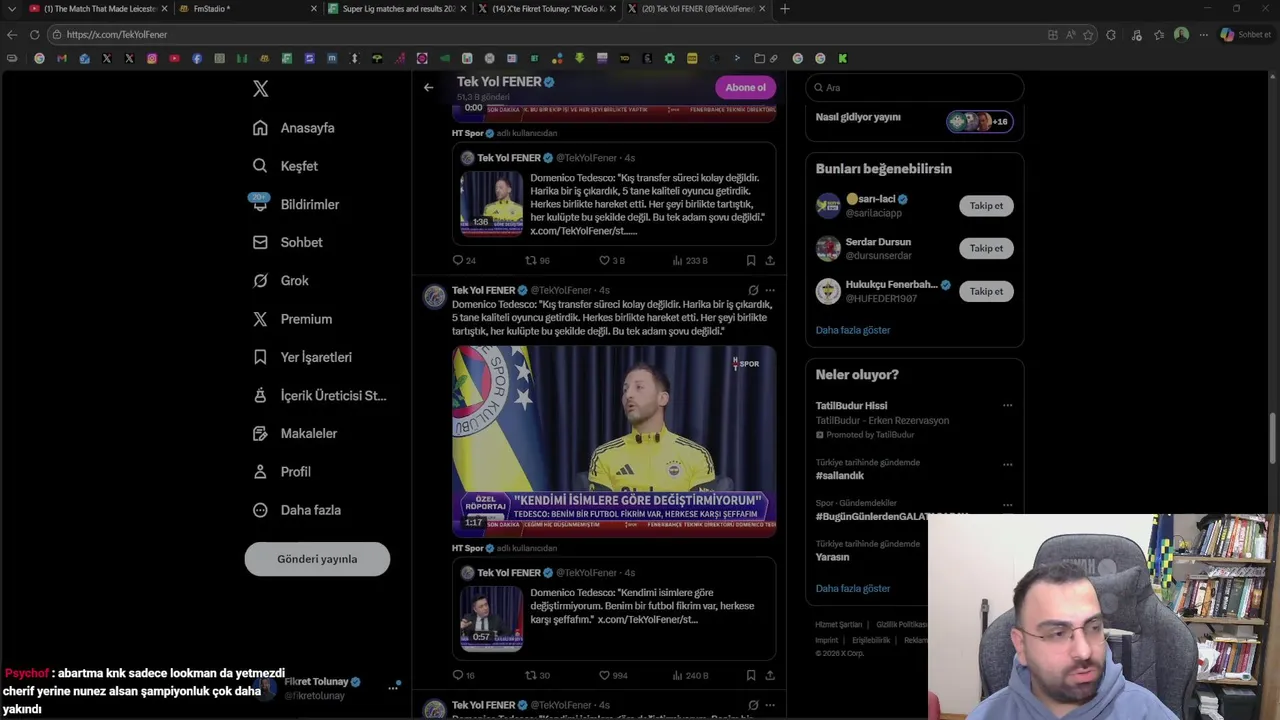Open the X logo home link
The height and width of the screenshot is (720, 1280).
click(x=260, y=89)
